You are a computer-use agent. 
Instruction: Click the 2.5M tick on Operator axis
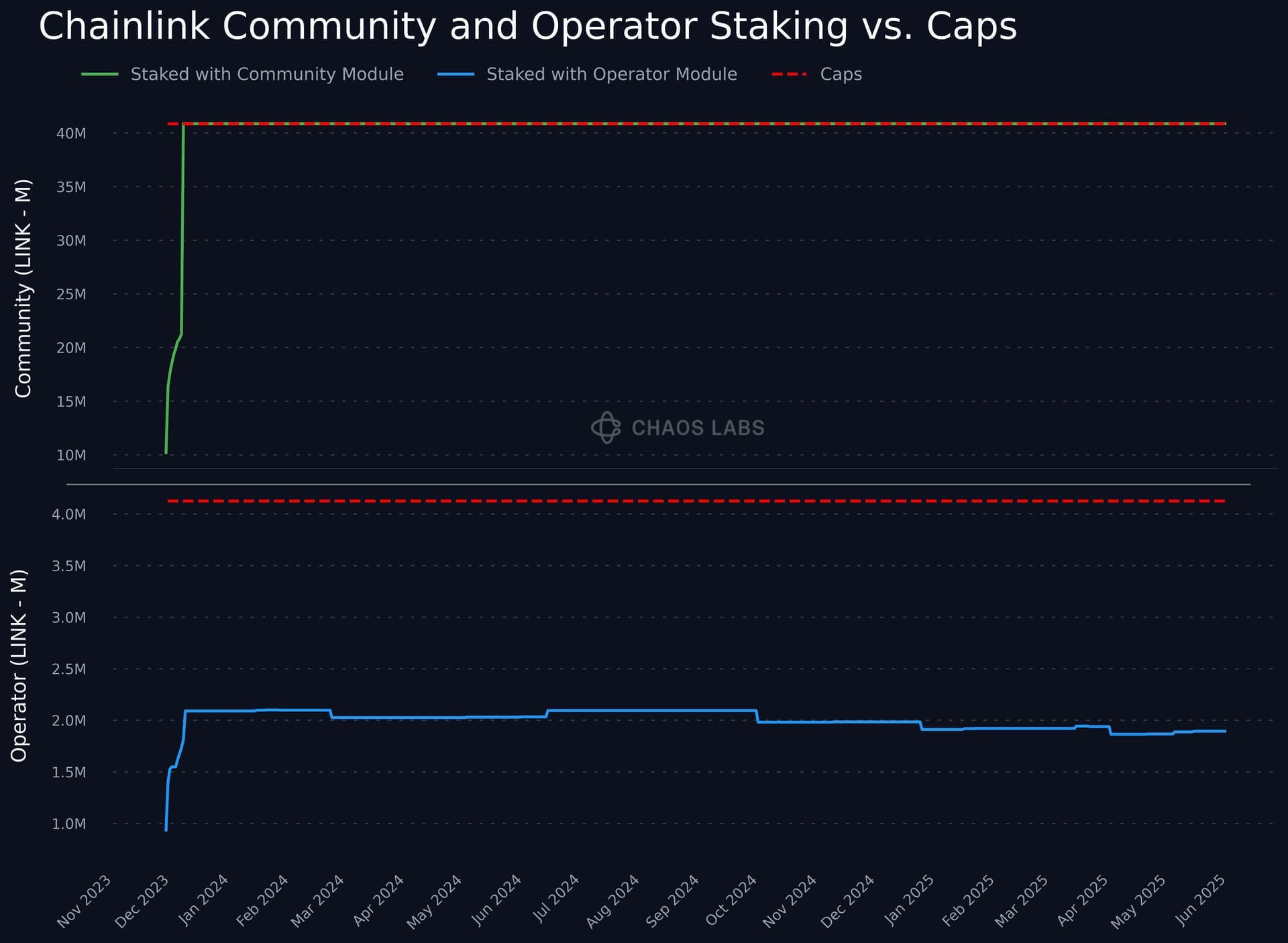pos(69,670)
